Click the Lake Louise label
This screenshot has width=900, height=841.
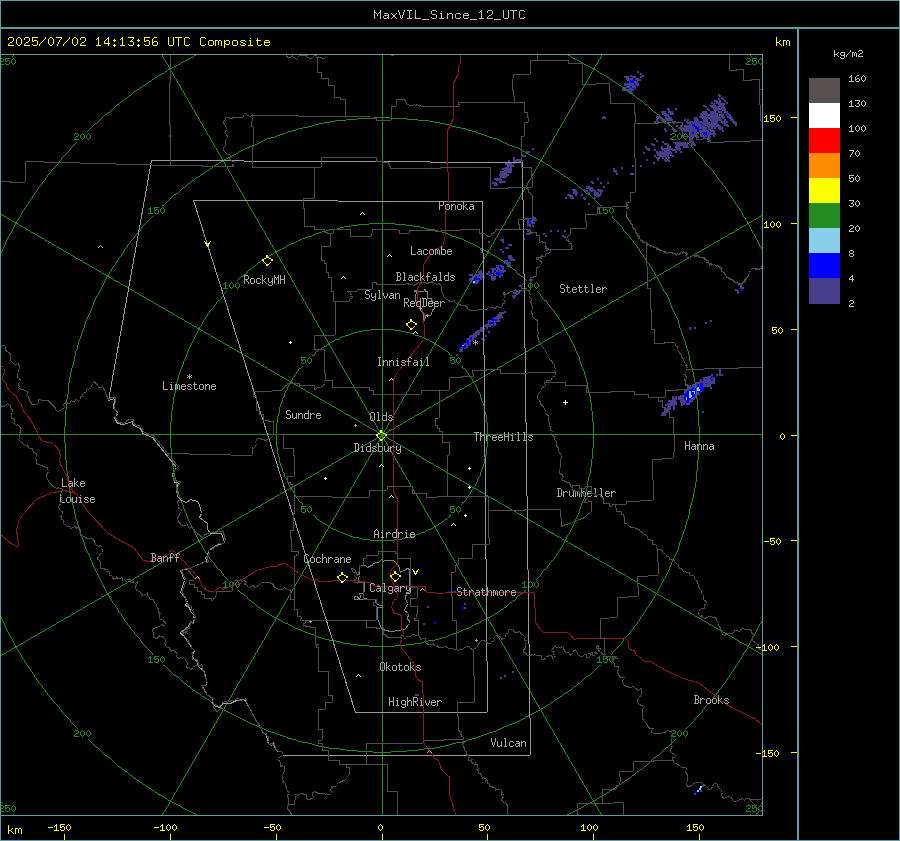77,491
